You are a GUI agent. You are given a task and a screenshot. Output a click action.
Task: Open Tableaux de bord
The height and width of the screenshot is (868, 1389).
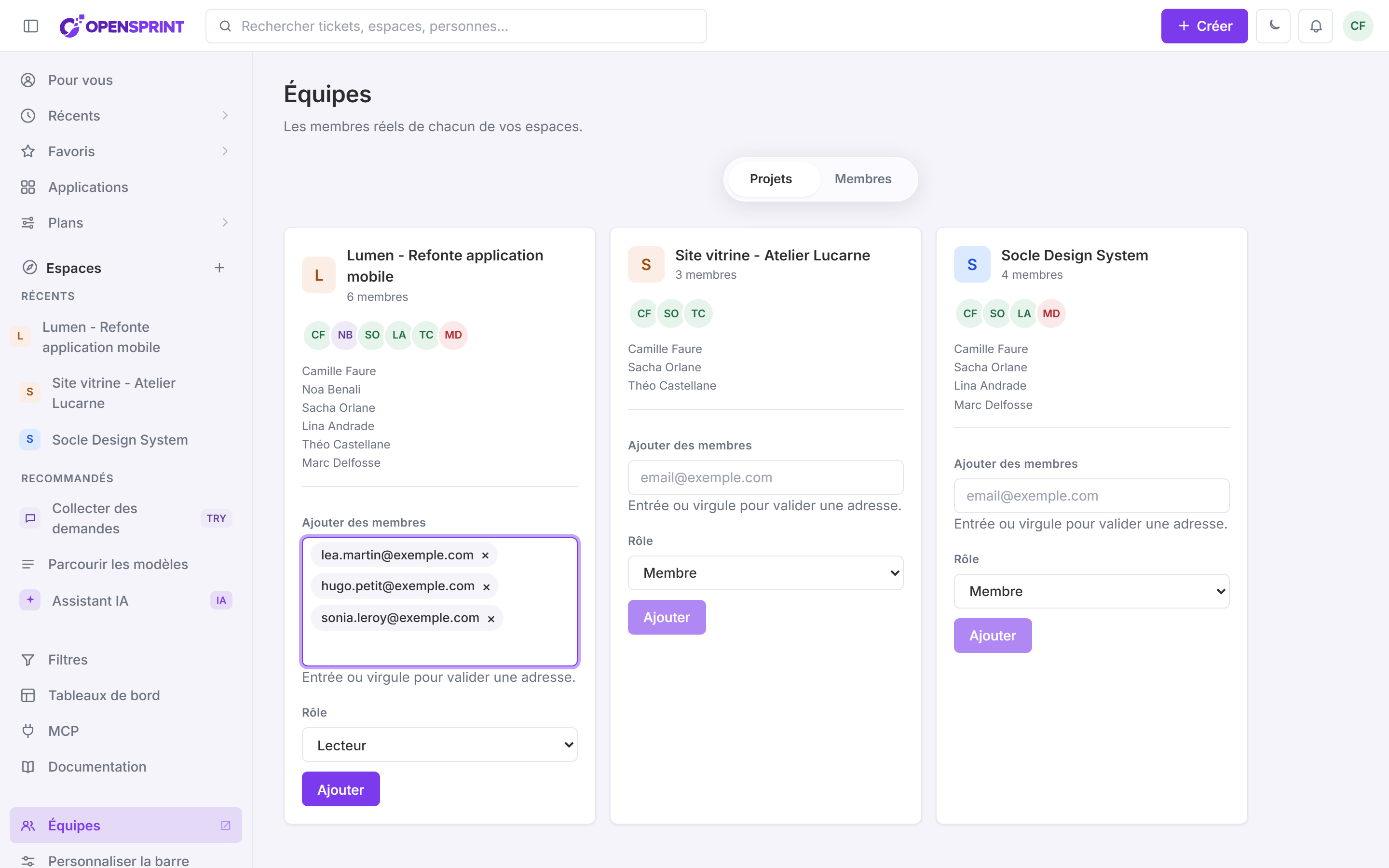[x=126, y=695]
